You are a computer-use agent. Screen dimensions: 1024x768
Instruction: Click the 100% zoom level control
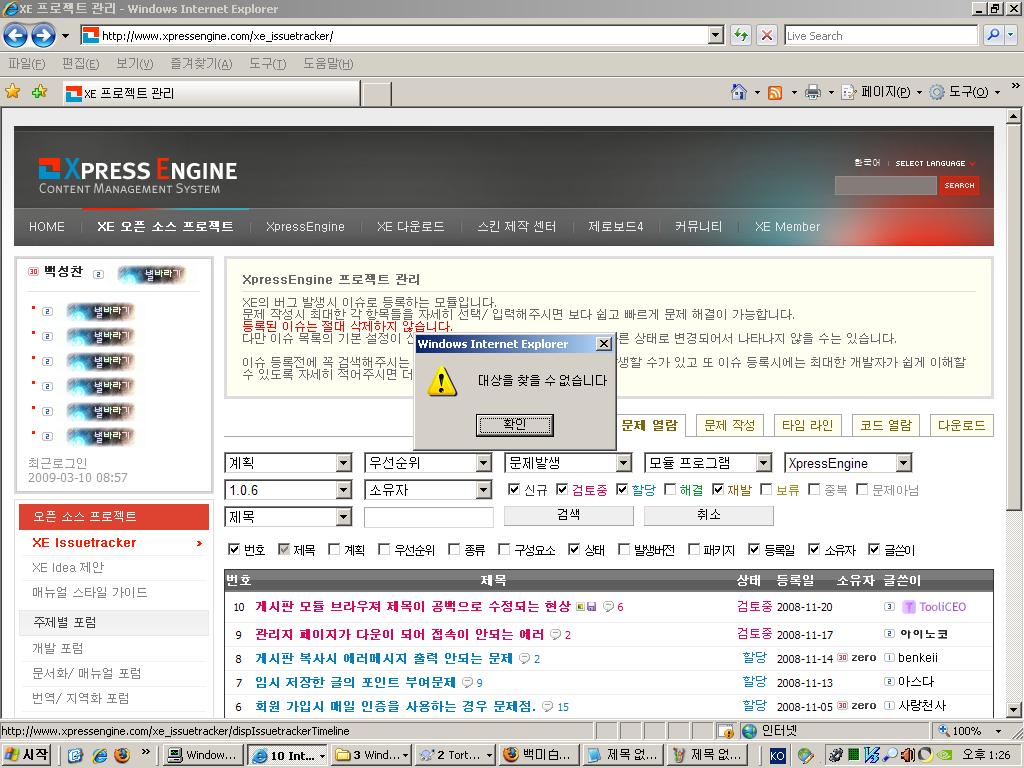tap(970, 731)
